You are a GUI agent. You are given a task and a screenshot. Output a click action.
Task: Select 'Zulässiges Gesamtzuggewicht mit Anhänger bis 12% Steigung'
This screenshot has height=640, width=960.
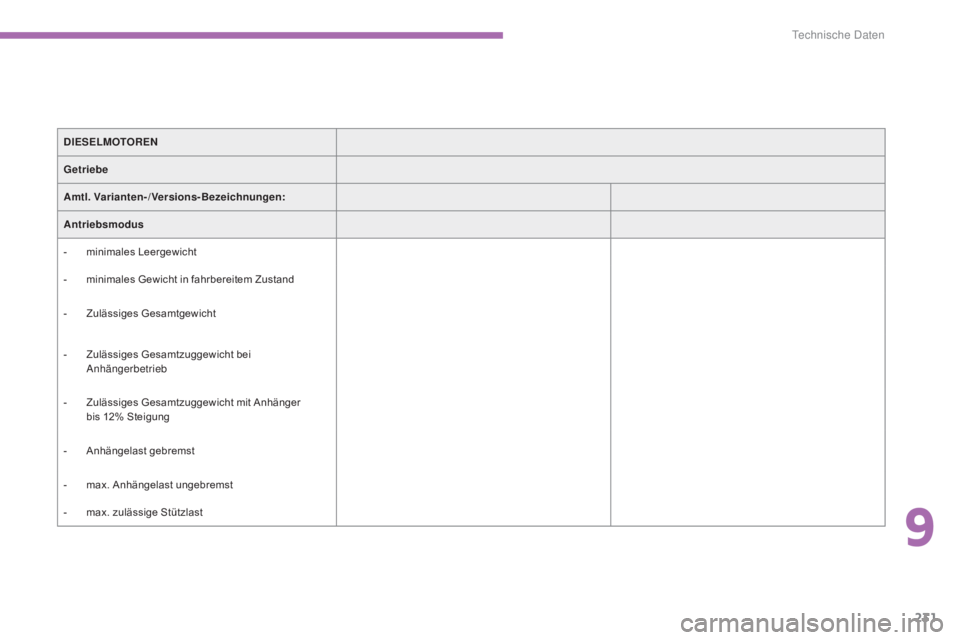point(193,410)
